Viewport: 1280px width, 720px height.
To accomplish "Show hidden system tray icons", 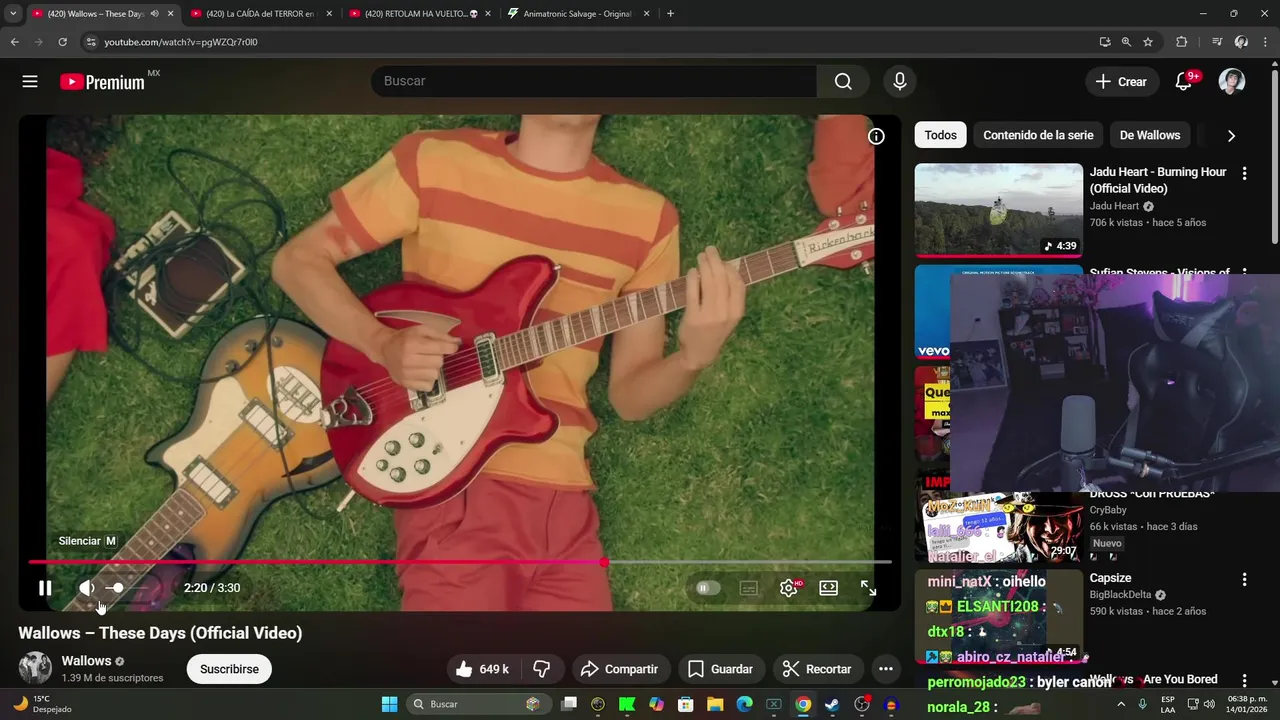I will tap(1123, 704).
